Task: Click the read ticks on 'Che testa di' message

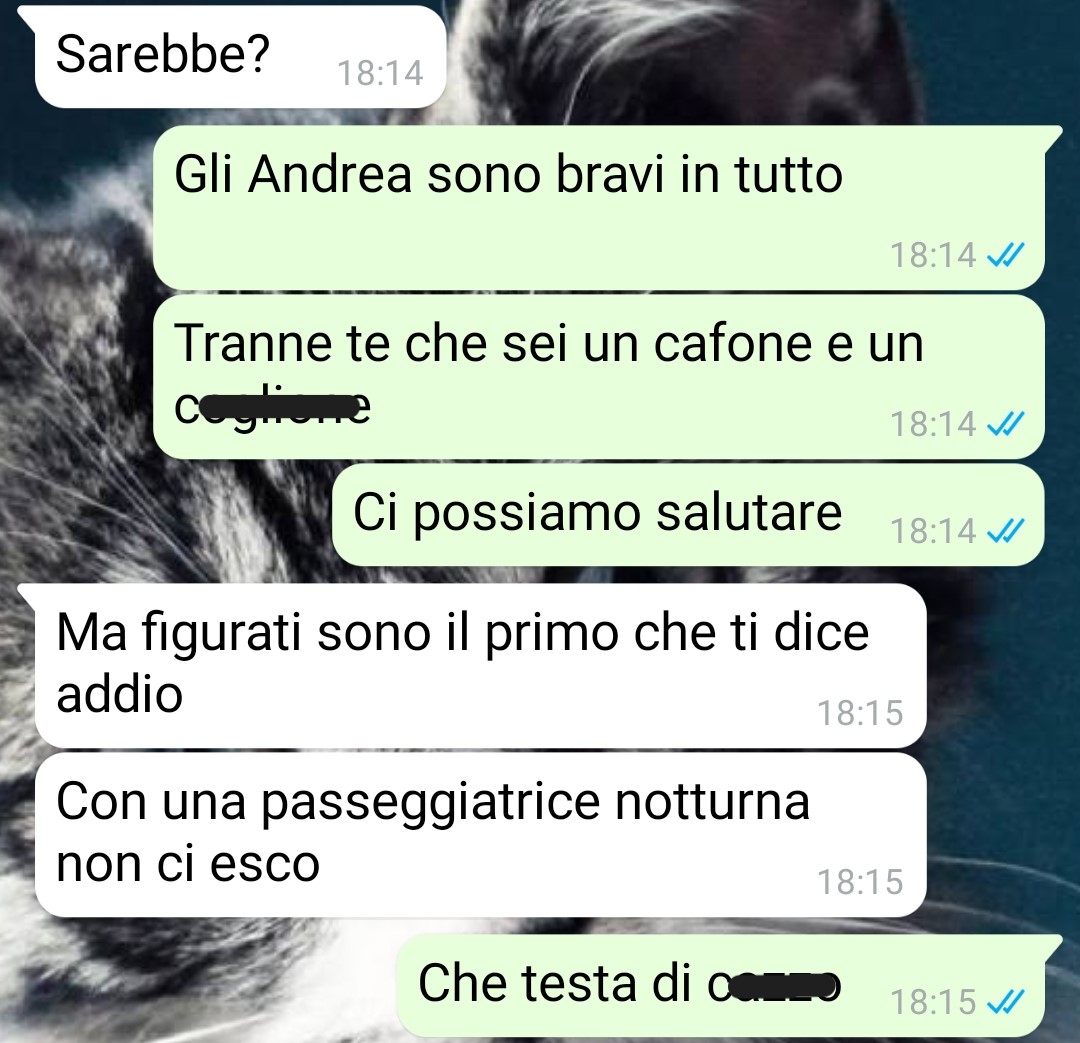Action: pyautogui.click(x=1006, y=1002)
